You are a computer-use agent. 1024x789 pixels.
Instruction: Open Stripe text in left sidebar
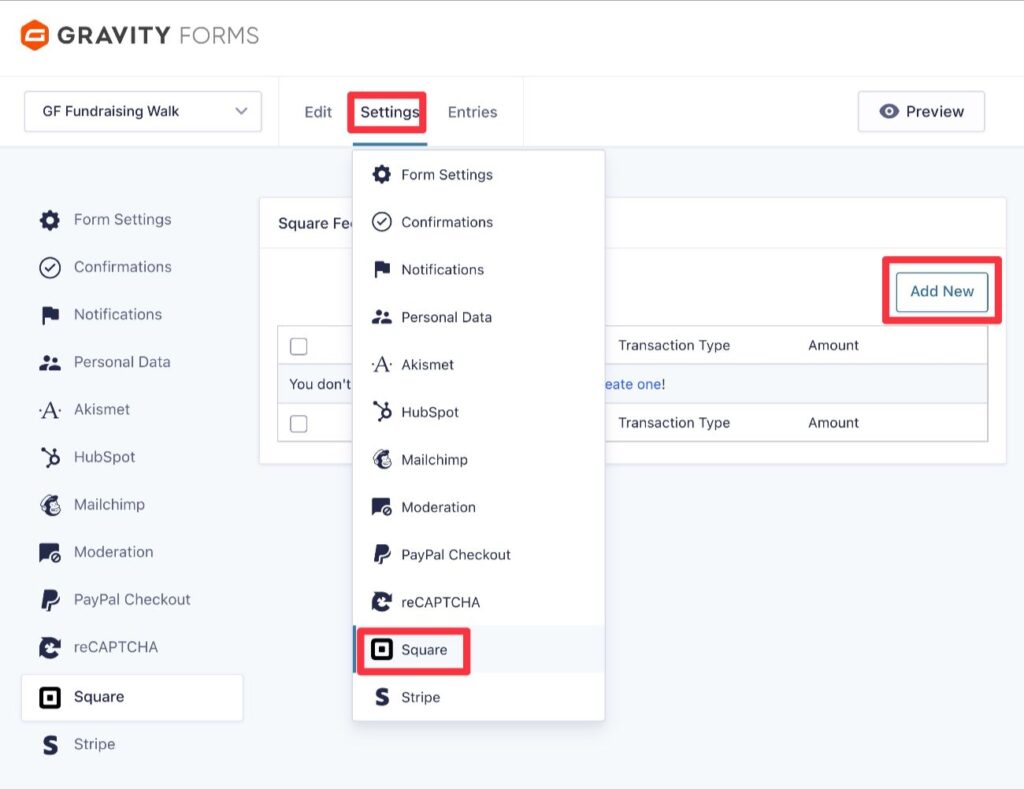94,745
